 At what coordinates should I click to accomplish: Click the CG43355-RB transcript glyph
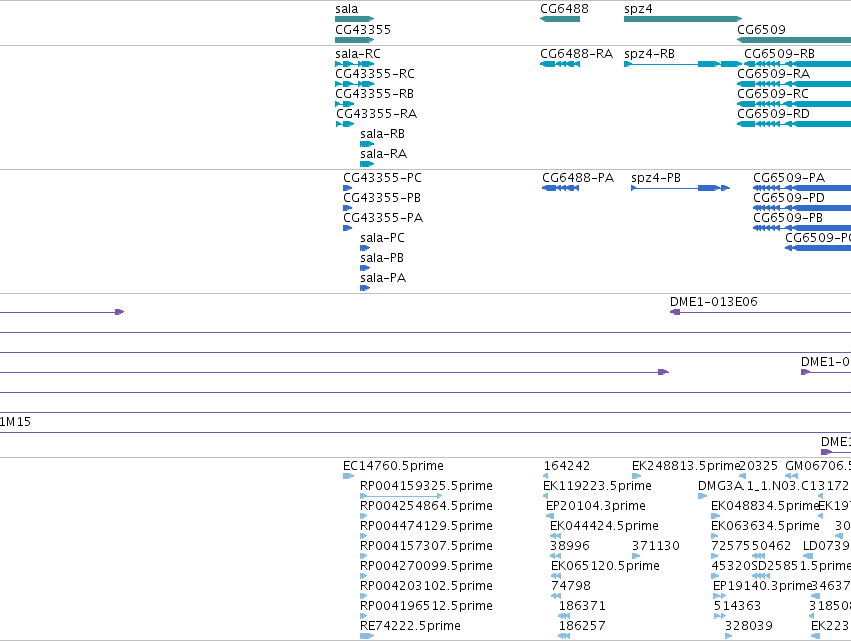(345, 104)
